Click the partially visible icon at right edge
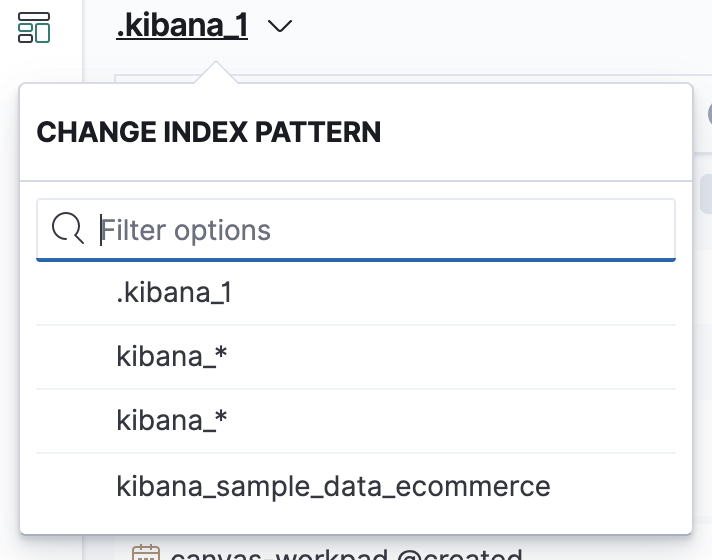This screenshot has height=560, width=712. click(x=708, y=112)
